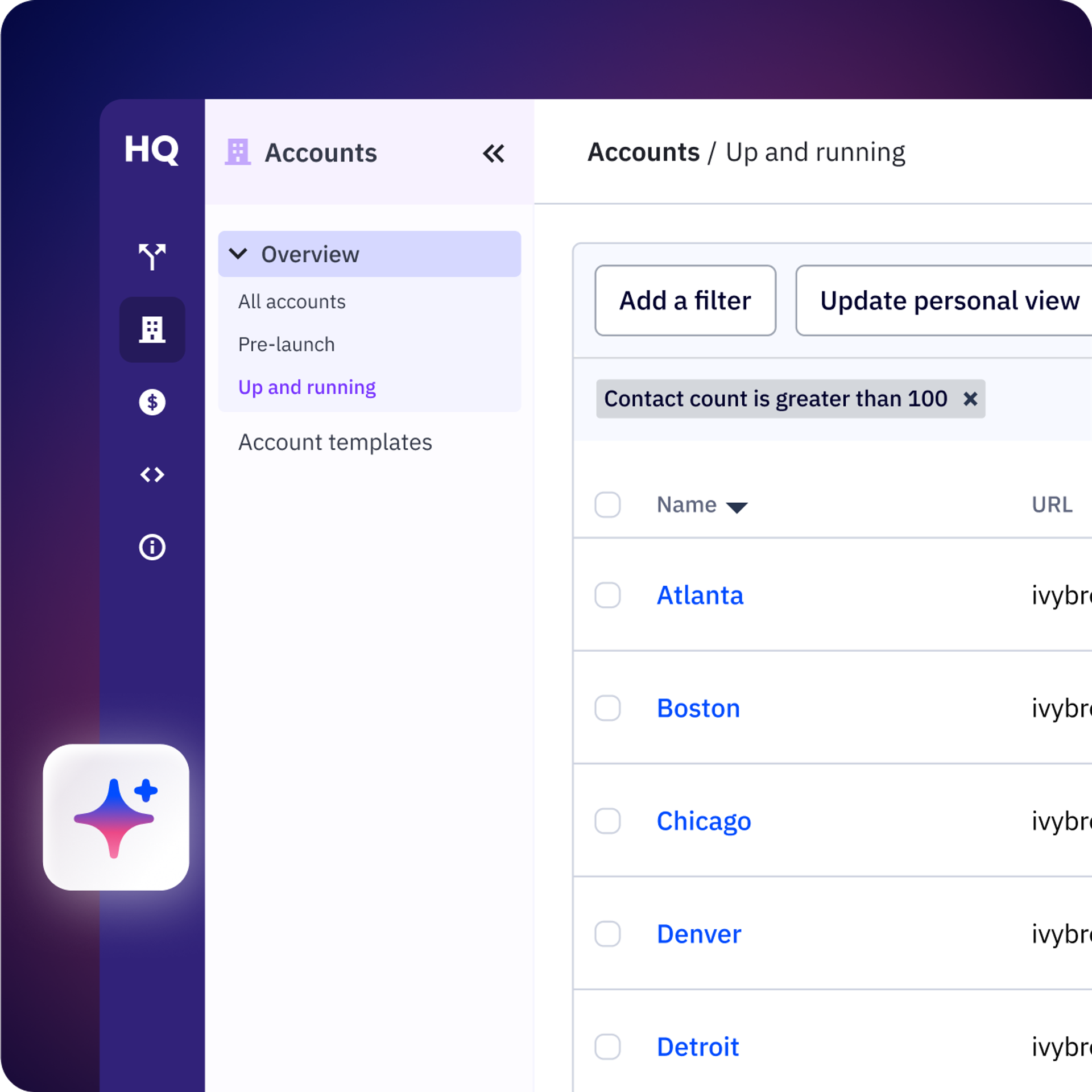Select the Accounts building sidebar icon

click(152, 329)
